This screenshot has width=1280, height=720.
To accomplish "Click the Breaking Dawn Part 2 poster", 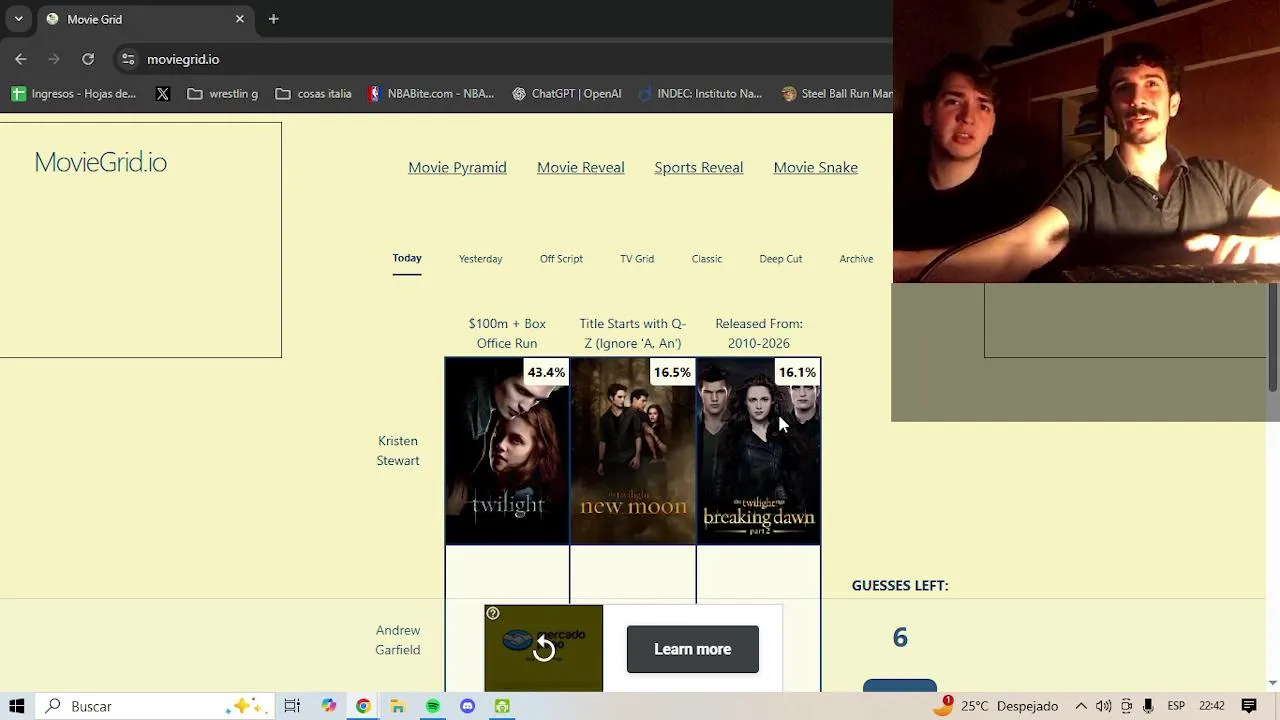I will click(758, 451).
